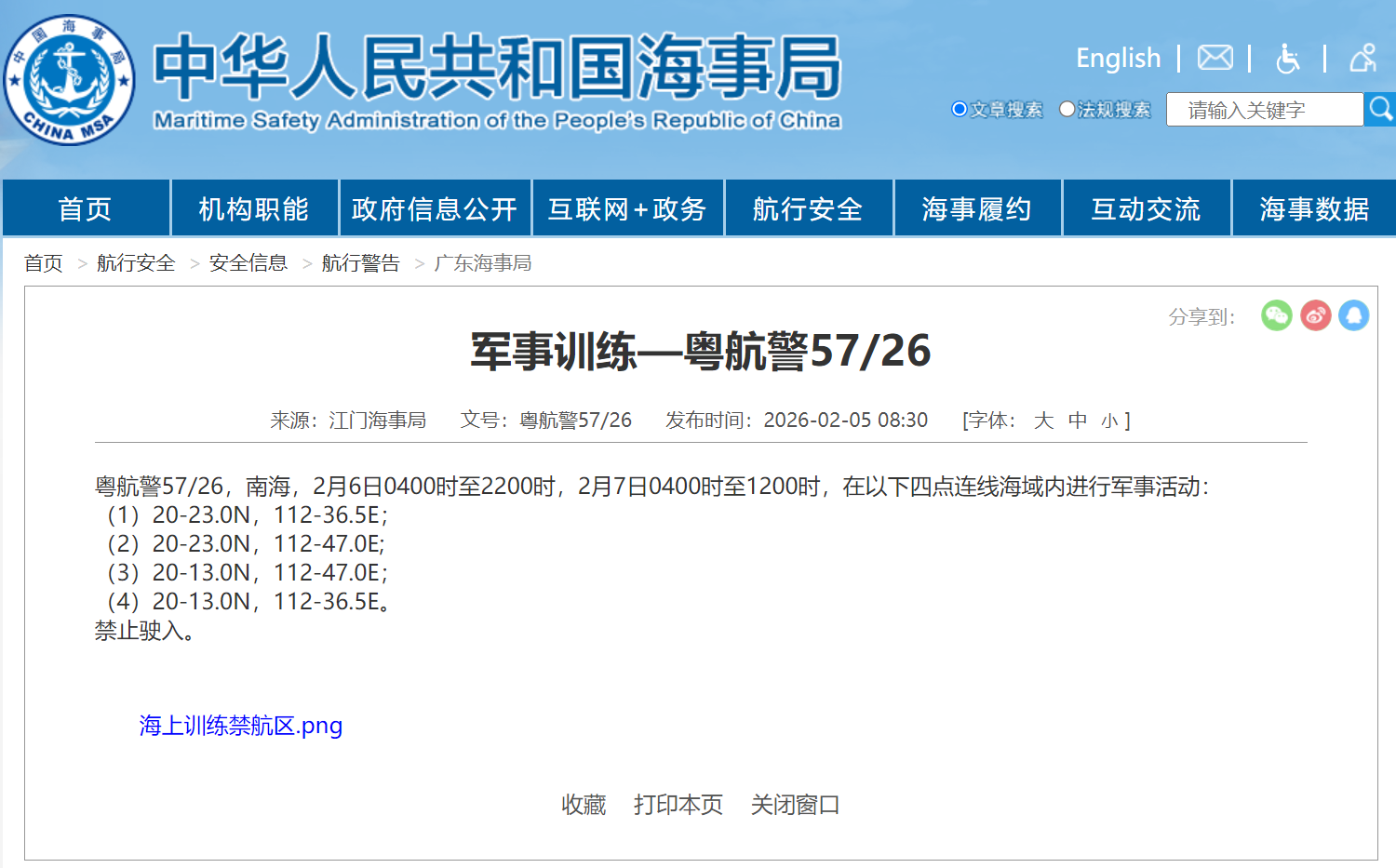Select the 文章搜索 radio button

[959, 109]
